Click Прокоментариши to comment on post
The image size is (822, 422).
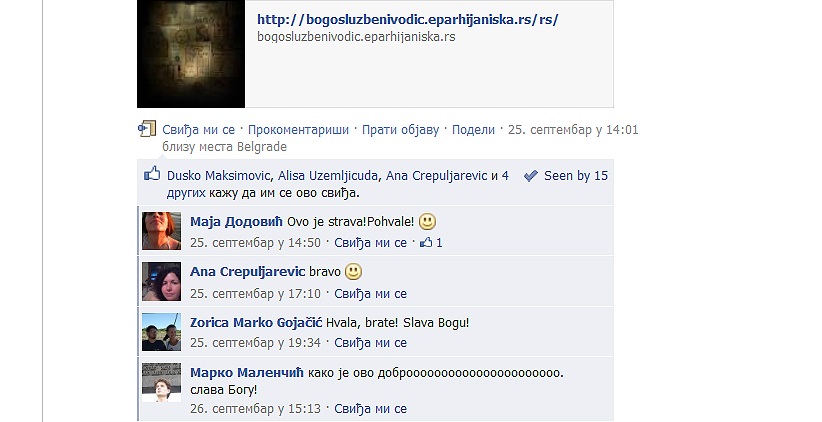coord(298,130)
